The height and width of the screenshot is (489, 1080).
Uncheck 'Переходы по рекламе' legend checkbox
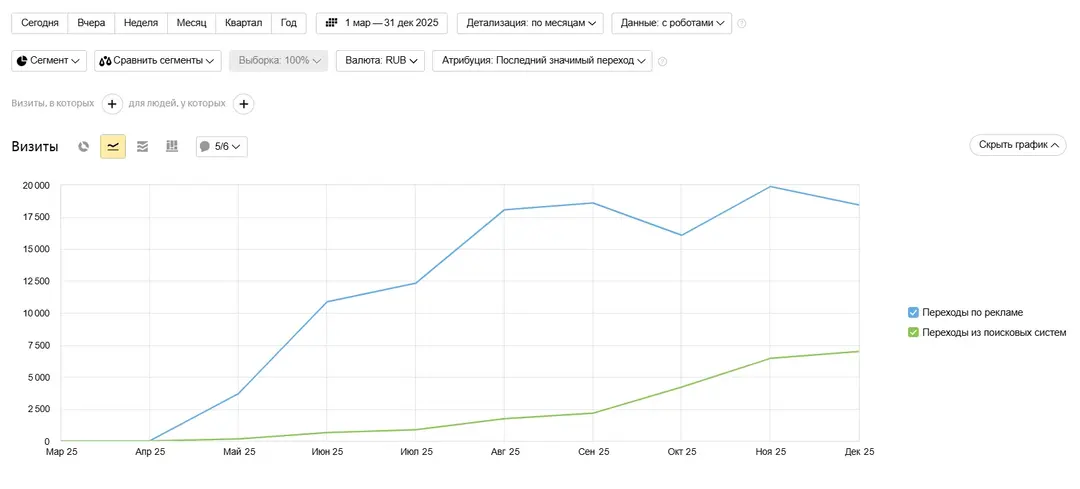point(913,312)
